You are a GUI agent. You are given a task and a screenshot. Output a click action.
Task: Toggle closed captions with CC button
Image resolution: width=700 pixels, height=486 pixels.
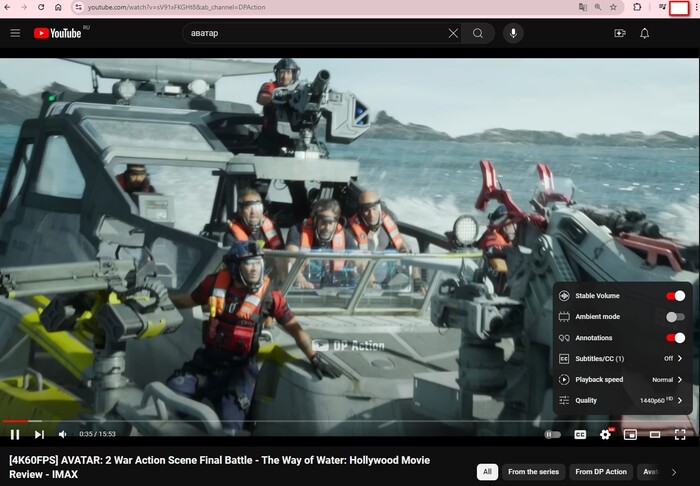[x=580, y=434]
